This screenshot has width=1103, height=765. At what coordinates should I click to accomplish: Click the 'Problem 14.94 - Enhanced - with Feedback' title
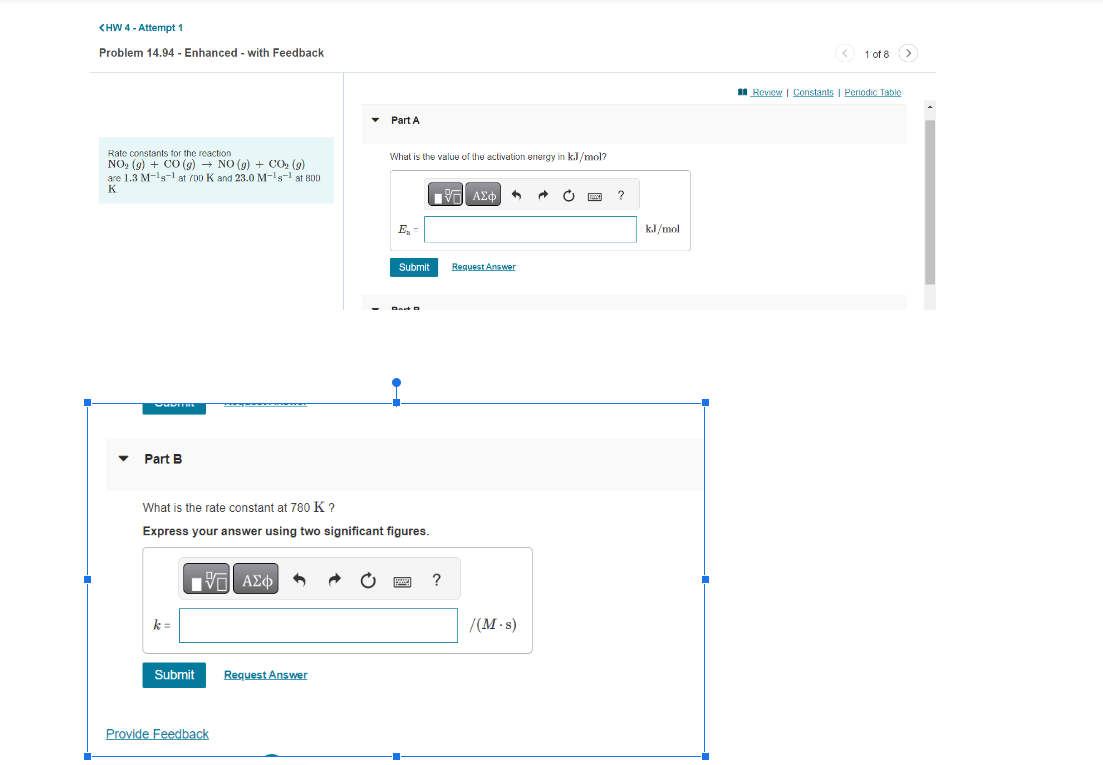[212, 53]
